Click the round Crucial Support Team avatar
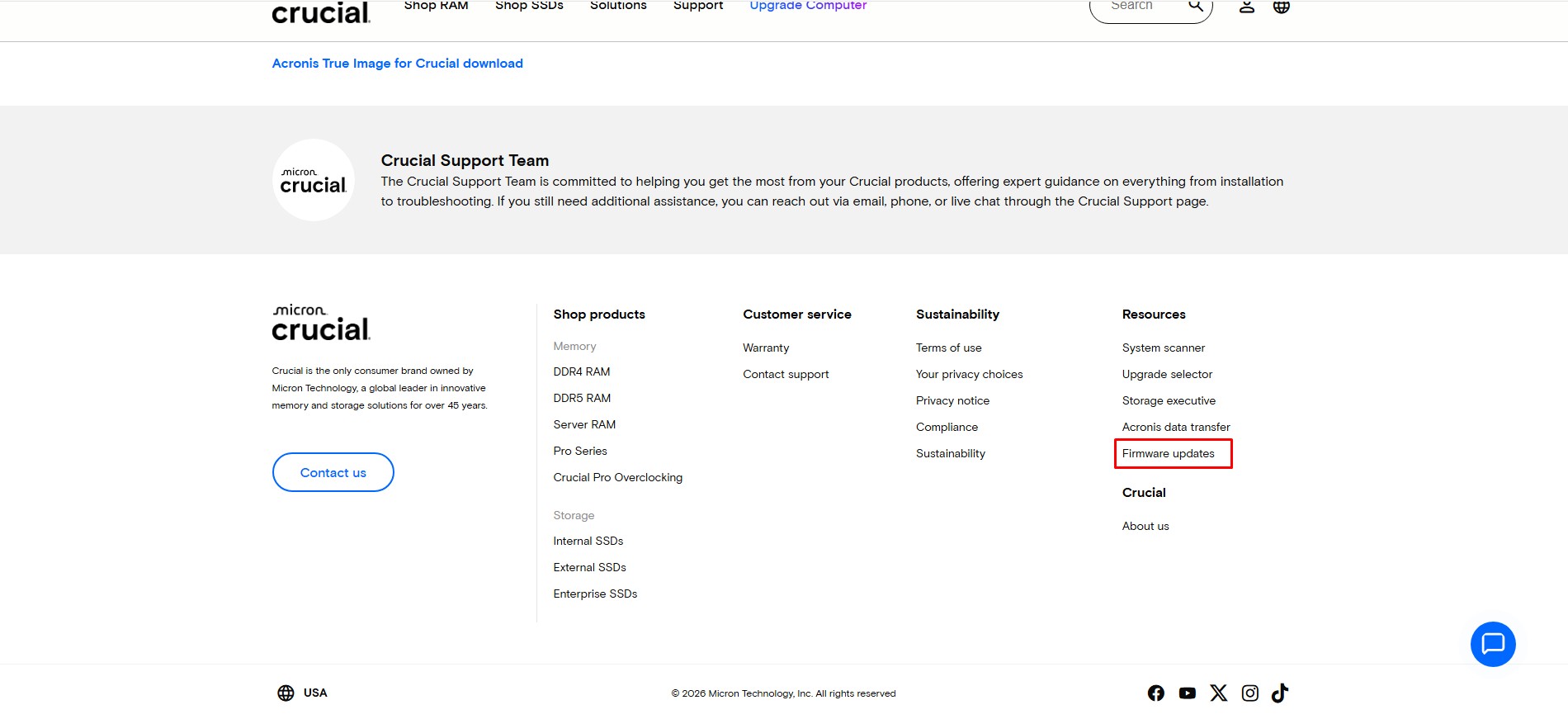 click(x=314, y=180)
